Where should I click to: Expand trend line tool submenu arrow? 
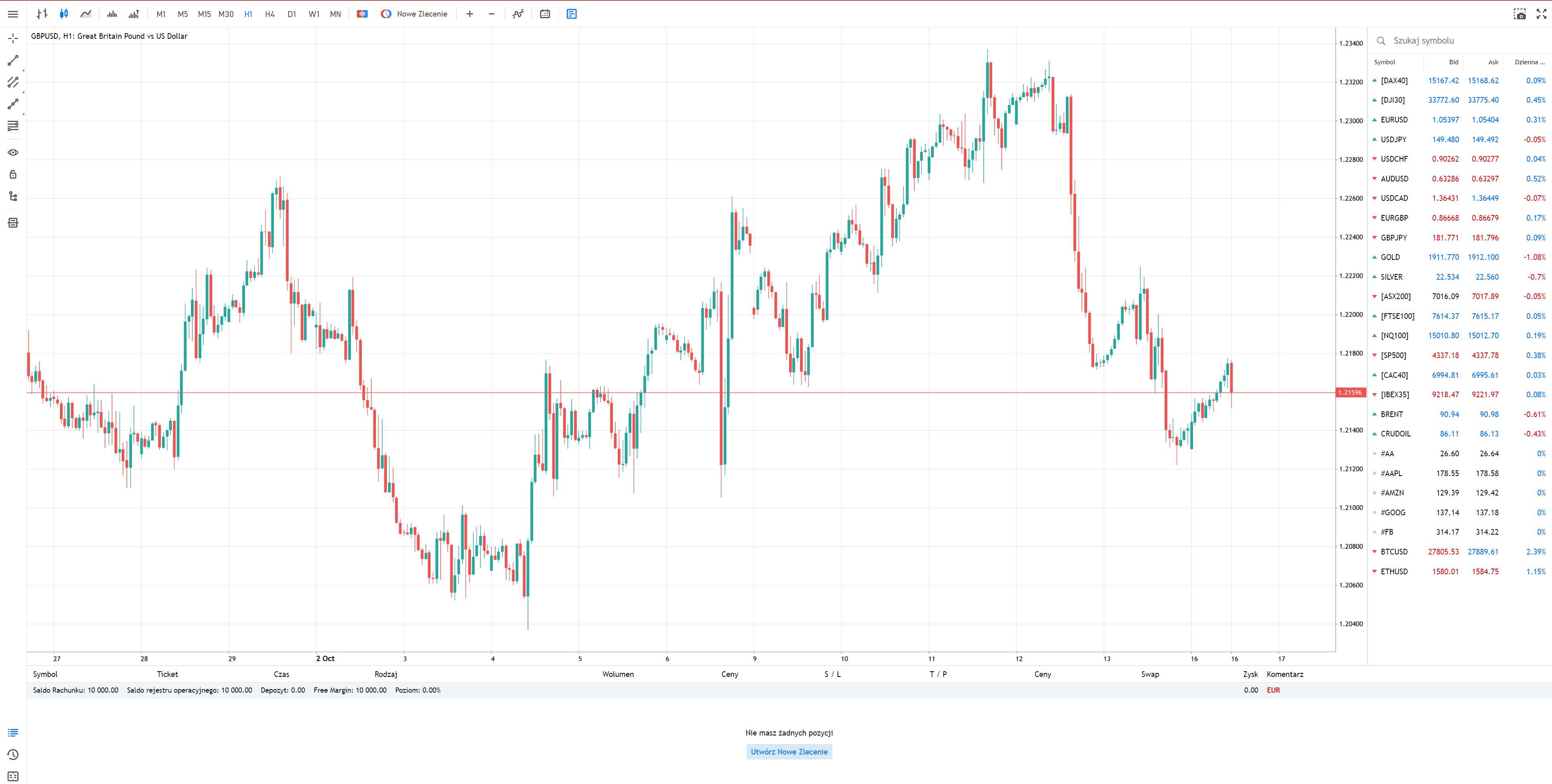coord(23,70)
